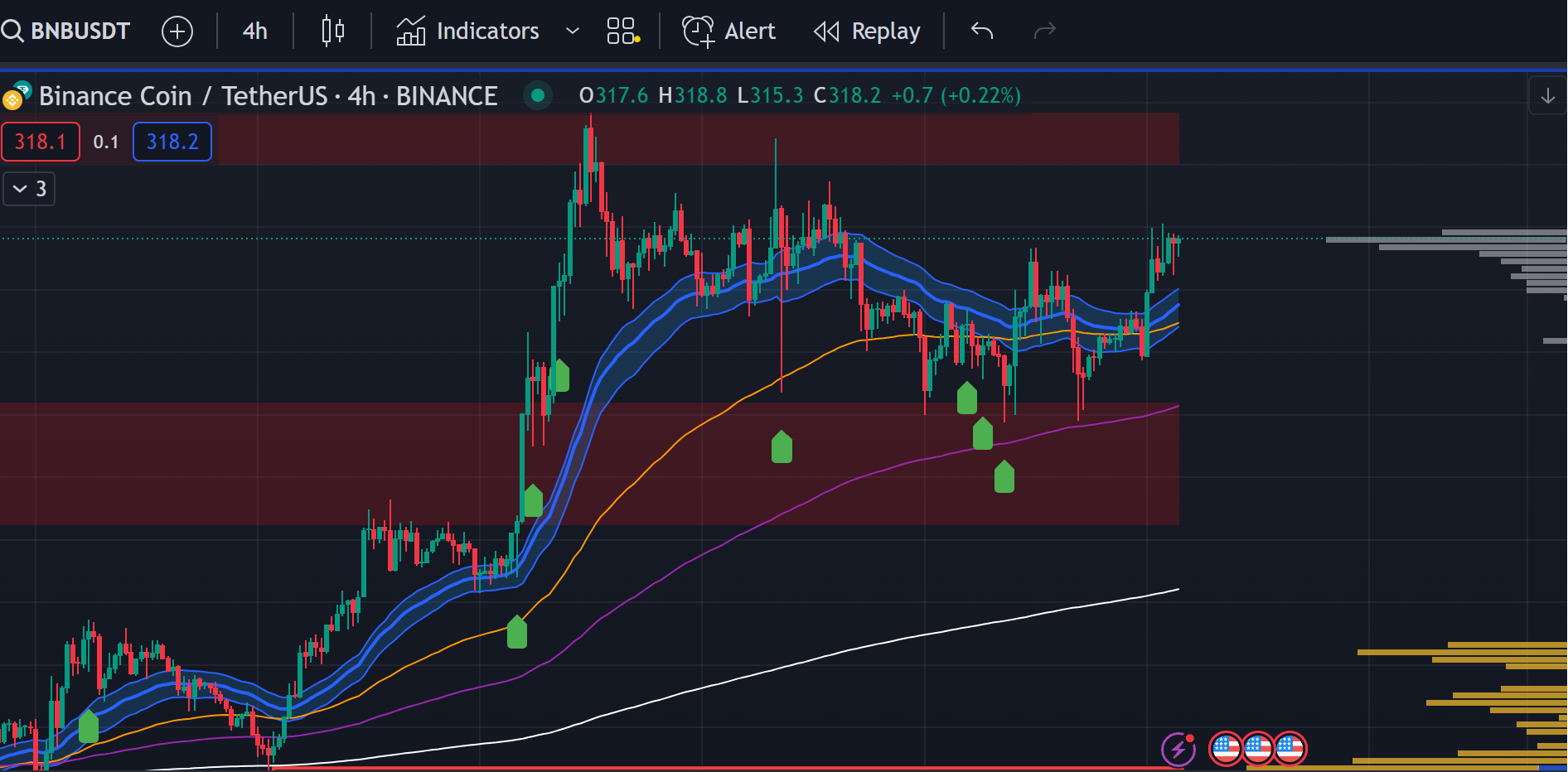Click the rewind Replay icon
1568x772 pixels.
pos(826,31)
